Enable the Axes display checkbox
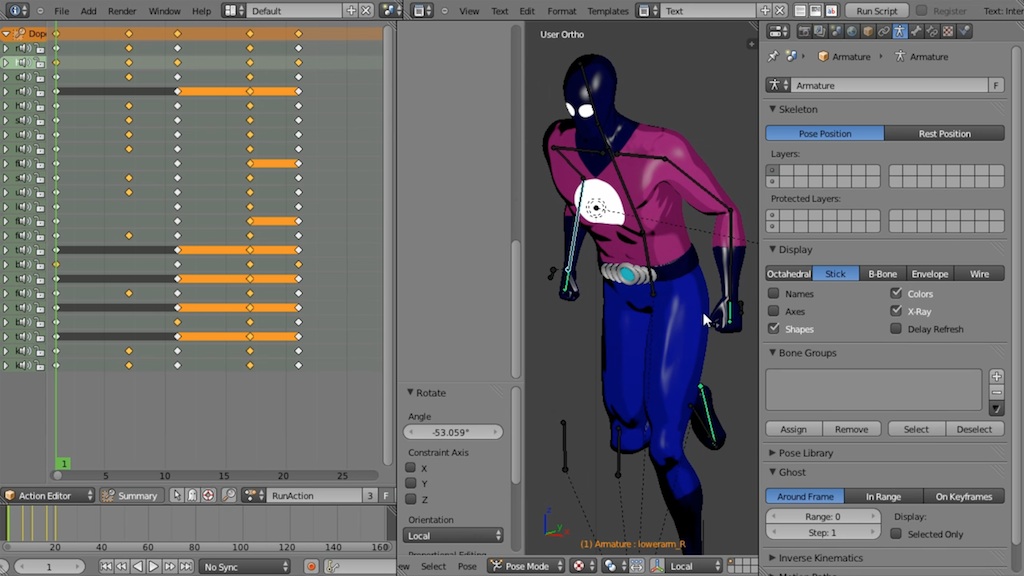The width and height of the screenshot is (1024, 576). pos(774,311)
